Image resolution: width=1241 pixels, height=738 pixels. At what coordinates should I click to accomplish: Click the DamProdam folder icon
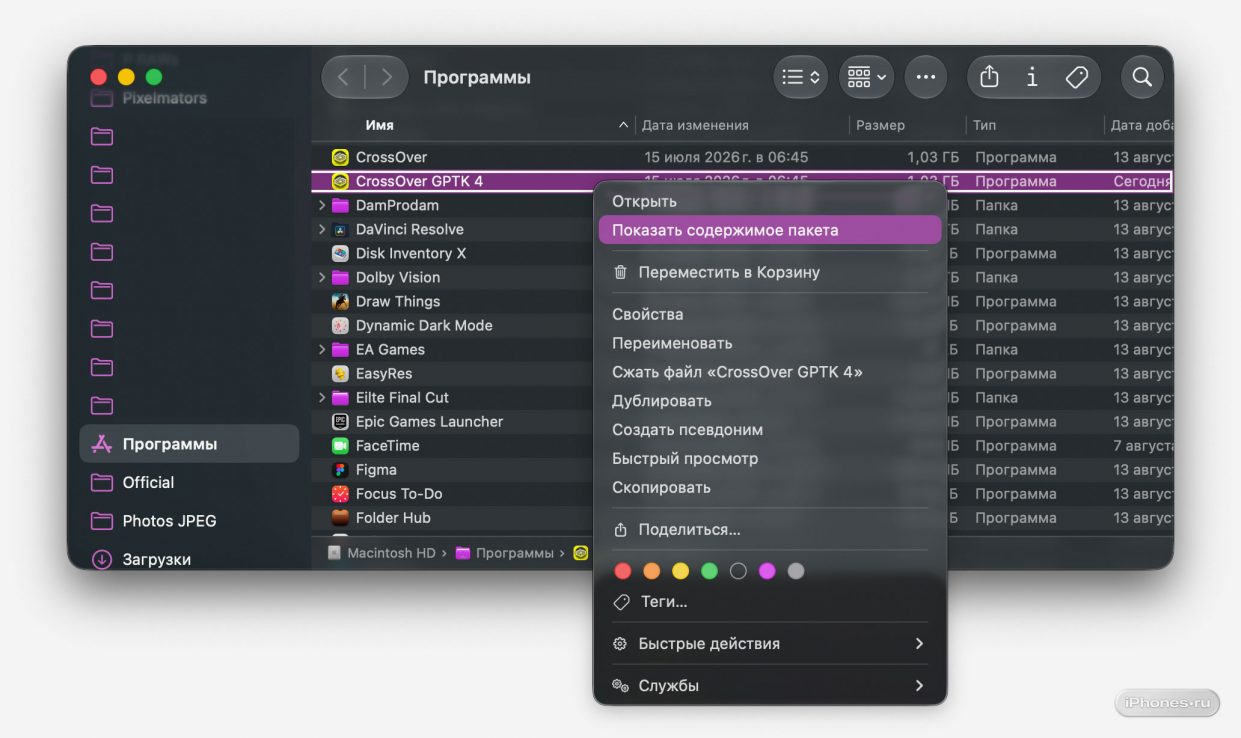(x=340, y=205)
